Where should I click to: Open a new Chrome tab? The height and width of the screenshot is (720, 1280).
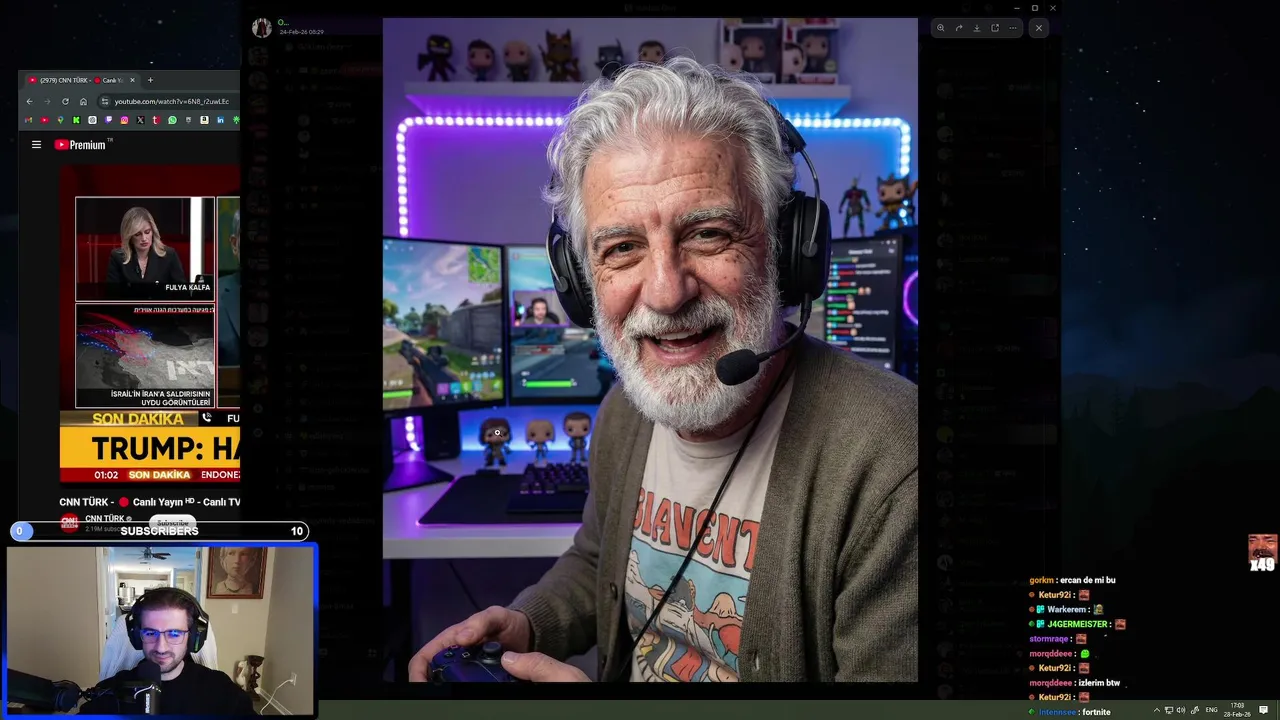pyautogui.click(x=150, y=80)
